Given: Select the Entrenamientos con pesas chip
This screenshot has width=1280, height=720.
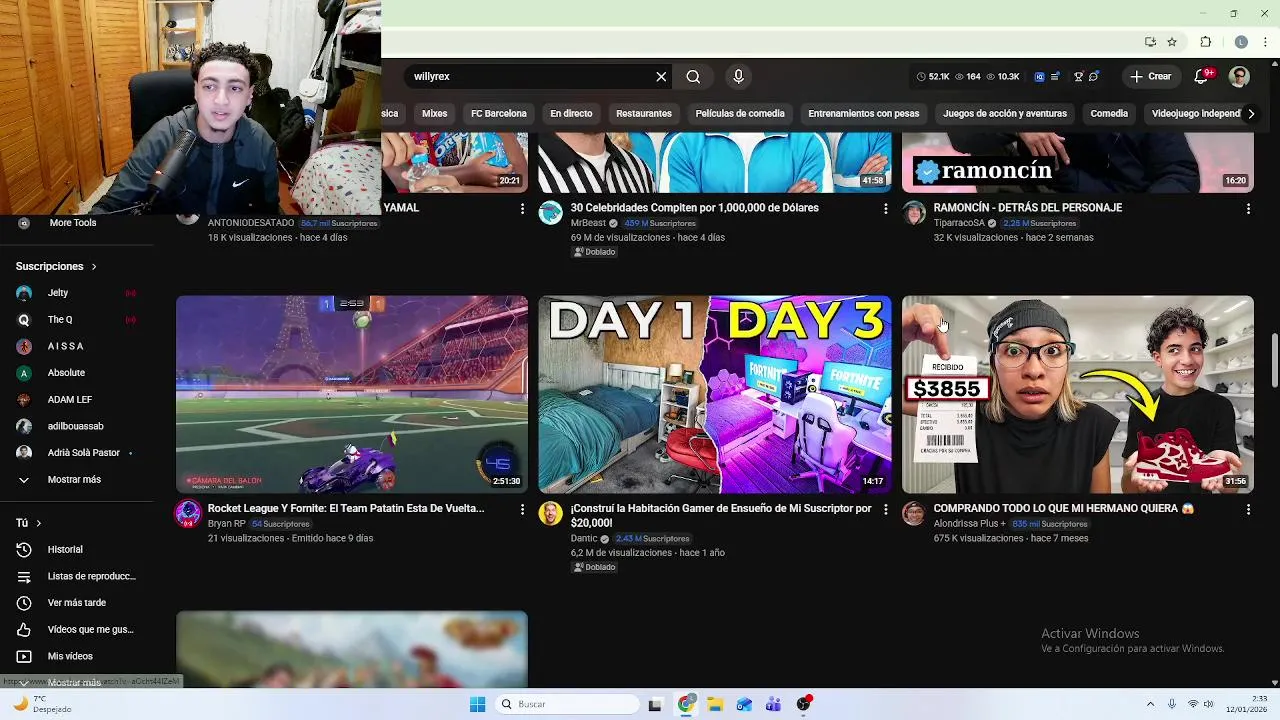Looking at the screenshot, I should click(x=864, y=114).
